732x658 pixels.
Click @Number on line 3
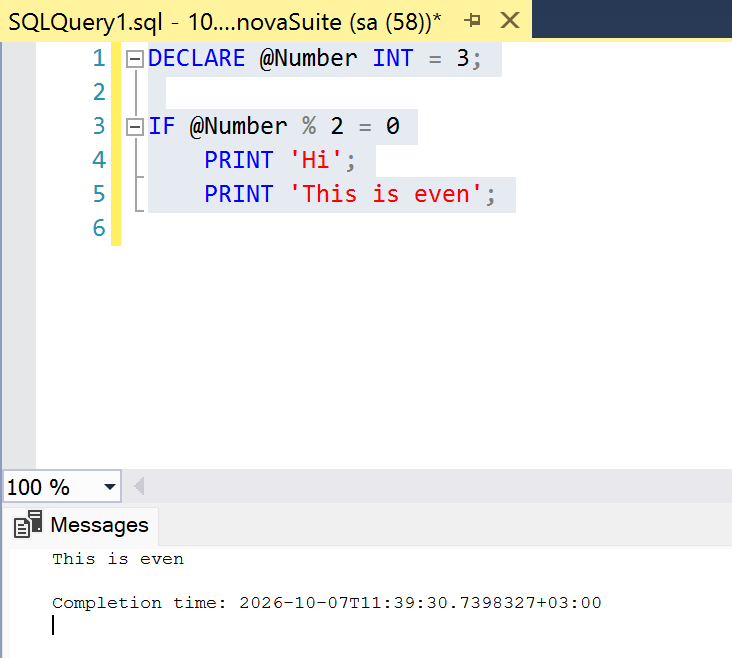(239, 127)
